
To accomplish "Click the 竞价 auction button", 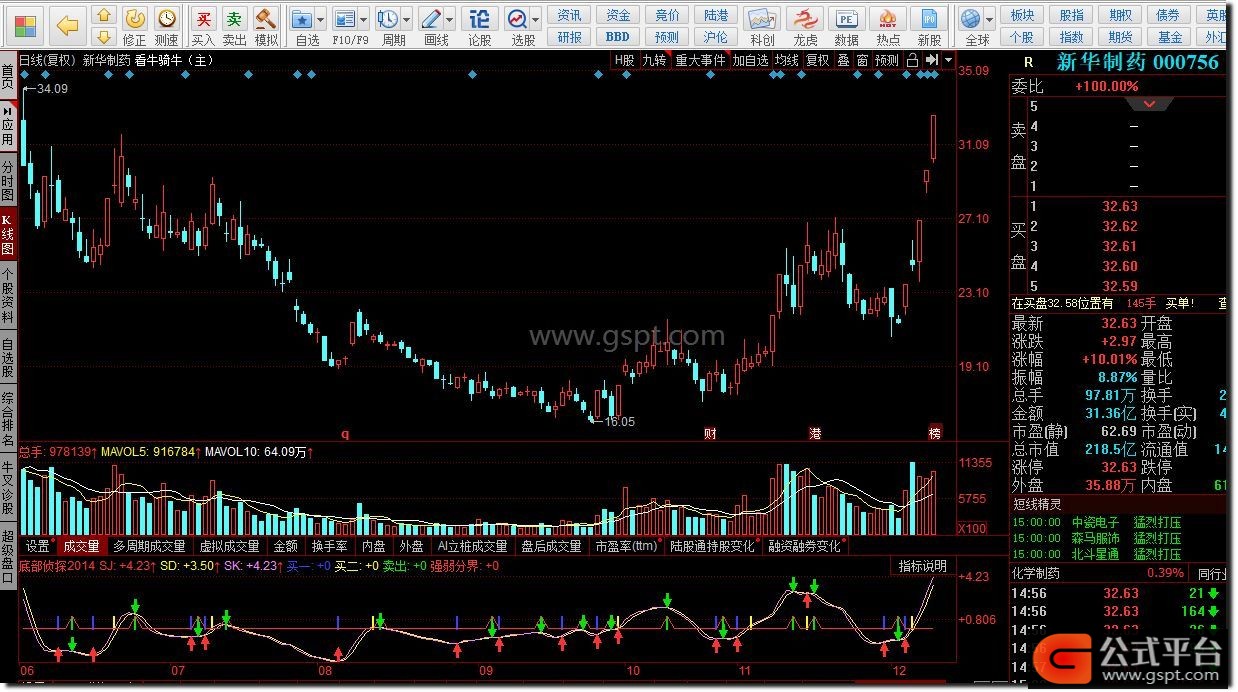I will coord(666,15).
